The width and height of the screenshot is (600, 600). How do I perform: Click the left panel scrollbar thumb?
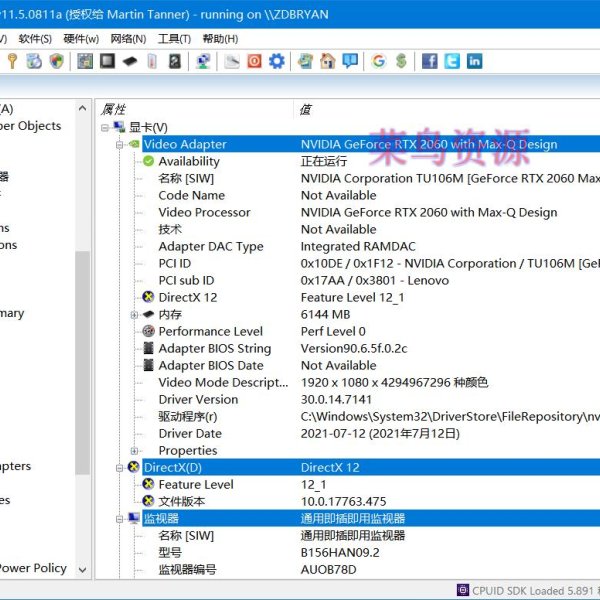pyautogui.click(x=82, y=363)
